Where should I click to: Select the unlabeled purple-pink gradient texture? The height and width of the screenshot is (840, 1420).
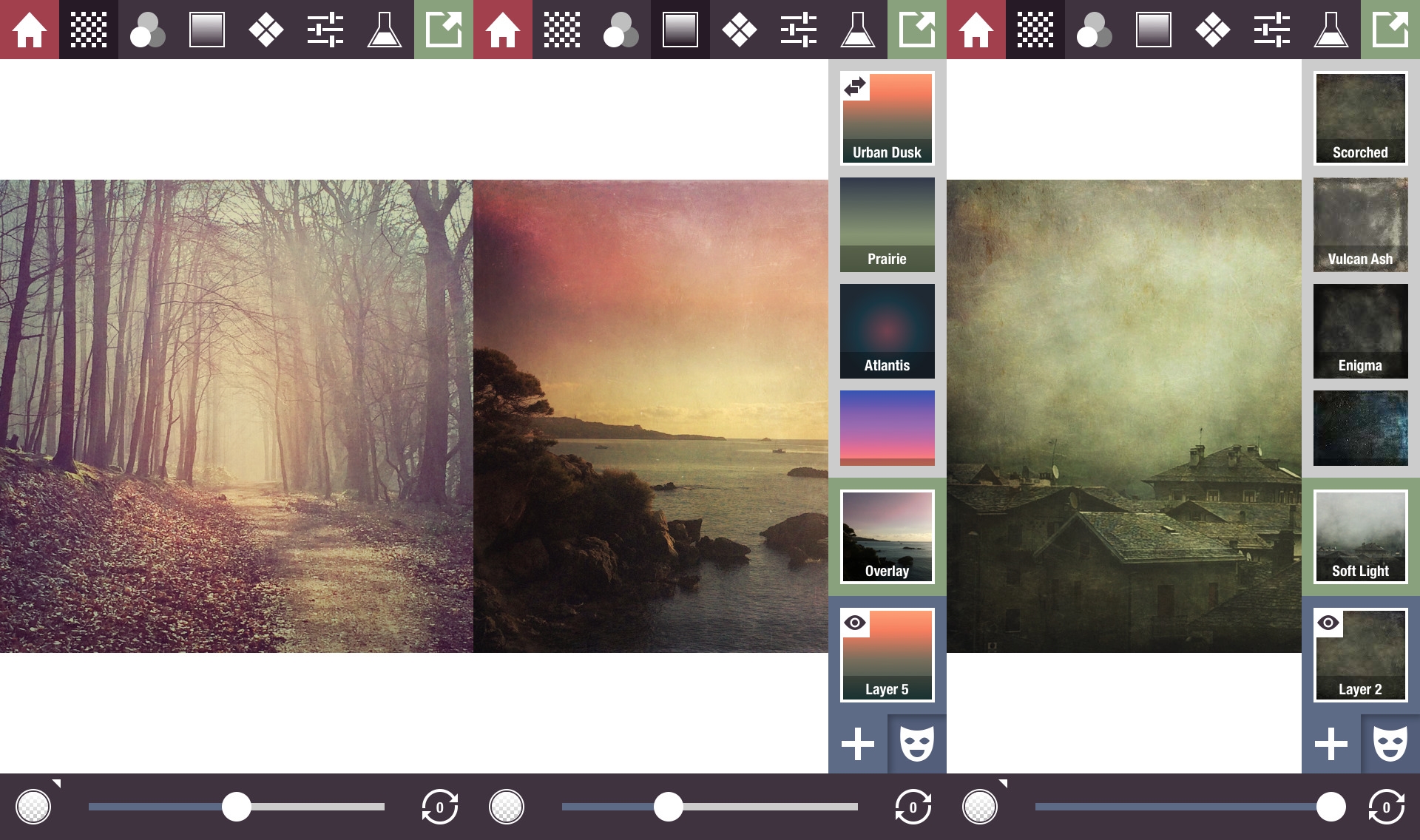click(x=887, y=428)
